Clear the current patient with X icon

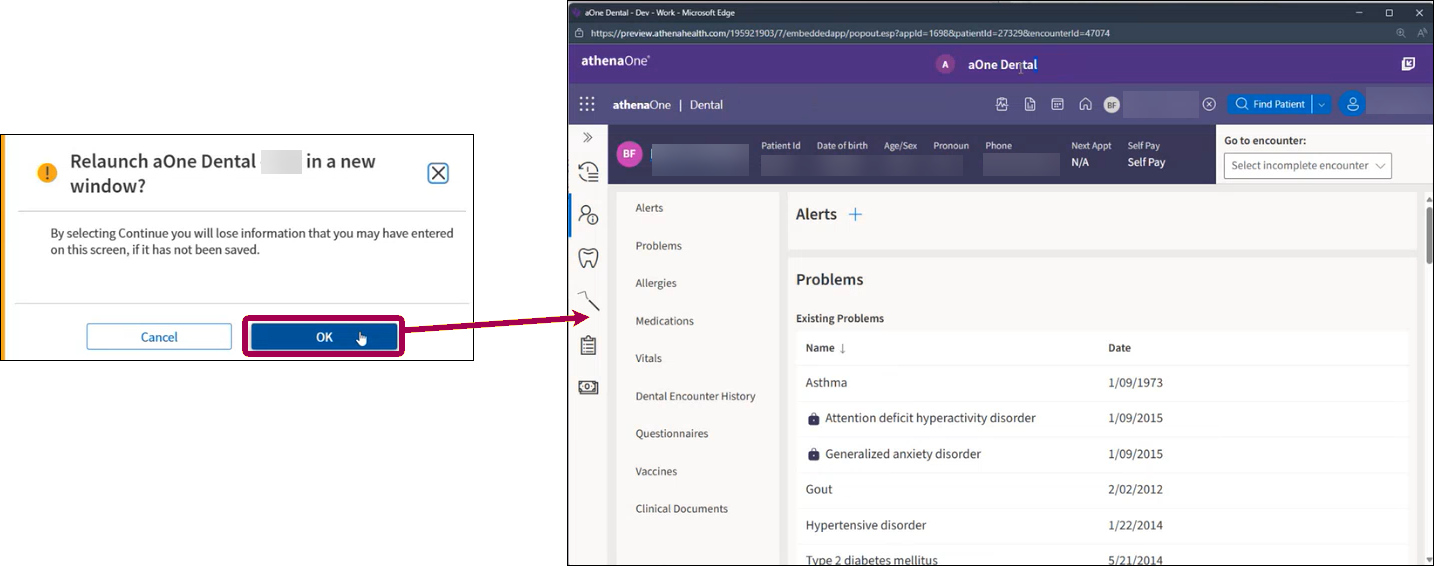click(x=1209, y=104)
